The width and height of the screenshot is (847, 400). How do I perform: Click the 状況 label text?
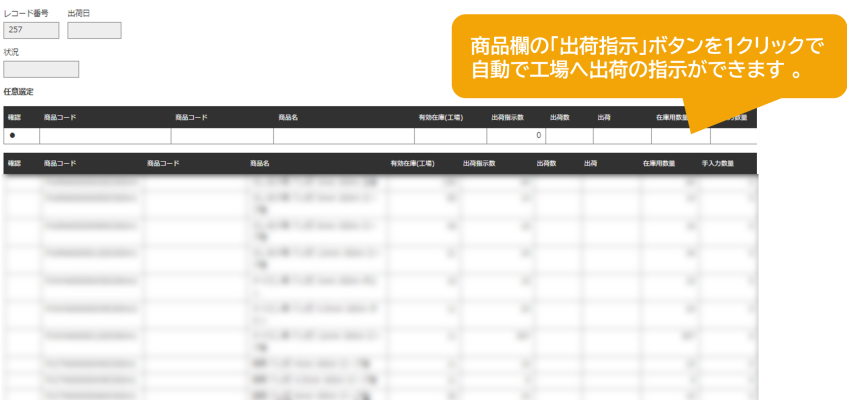tap(11, 52)
